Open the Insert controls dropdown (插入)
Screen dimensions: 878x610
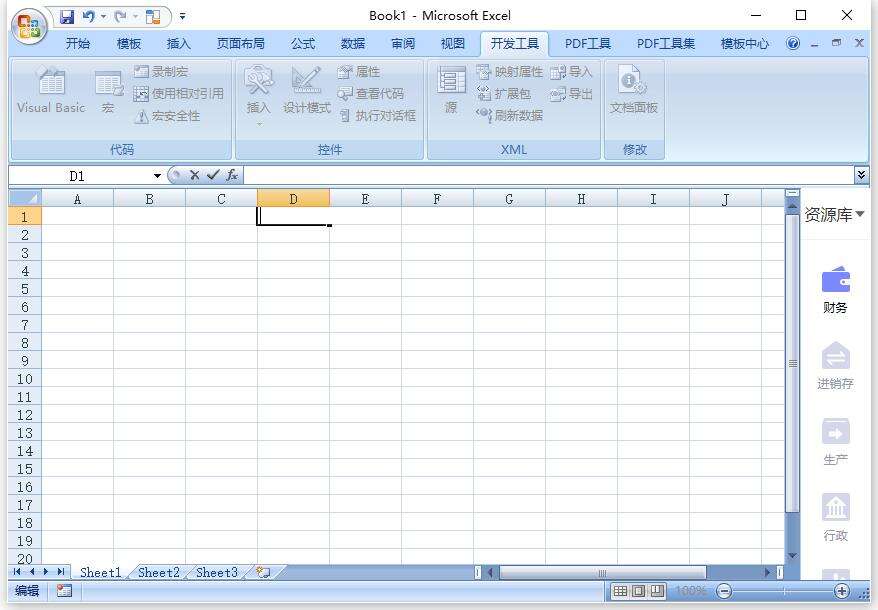[259, 94]
